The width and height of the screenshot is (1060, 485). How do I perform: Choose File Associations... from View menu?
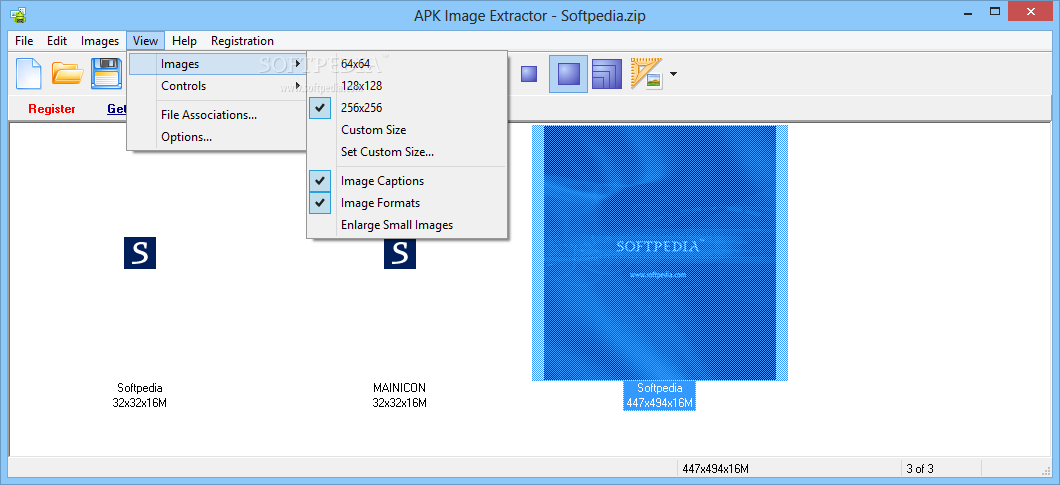point(217,115)
